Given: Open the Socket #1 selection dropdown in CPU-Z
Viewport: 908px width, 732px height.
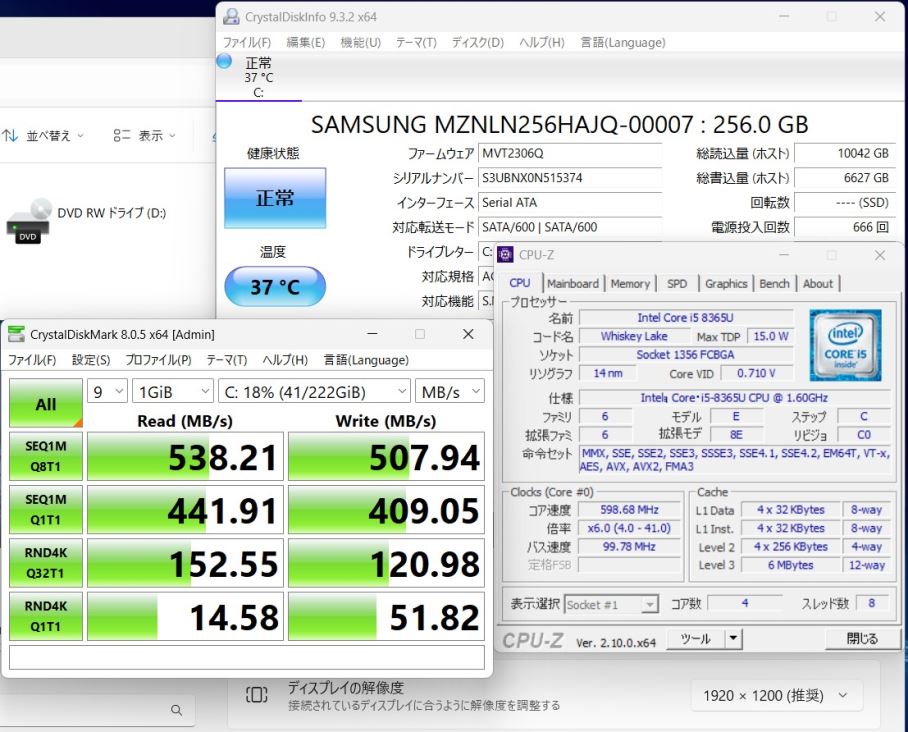Looking at the screenshot, I should coord(612,605).
